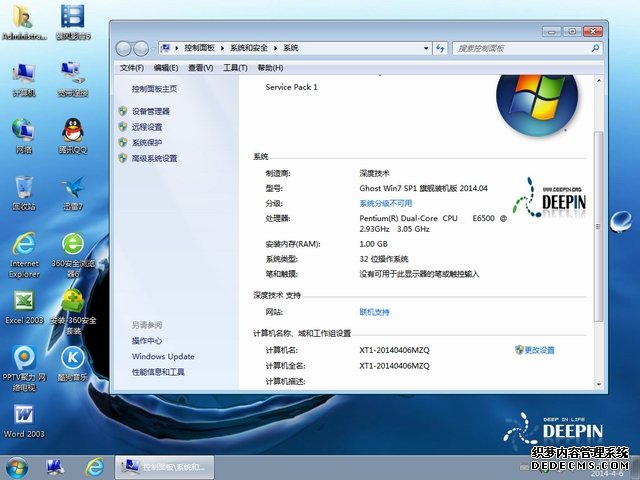The width and height of the screenshot is (640, 480).
Task: Click the pinned computer icon on taskbar
Action: pos(55,467)
